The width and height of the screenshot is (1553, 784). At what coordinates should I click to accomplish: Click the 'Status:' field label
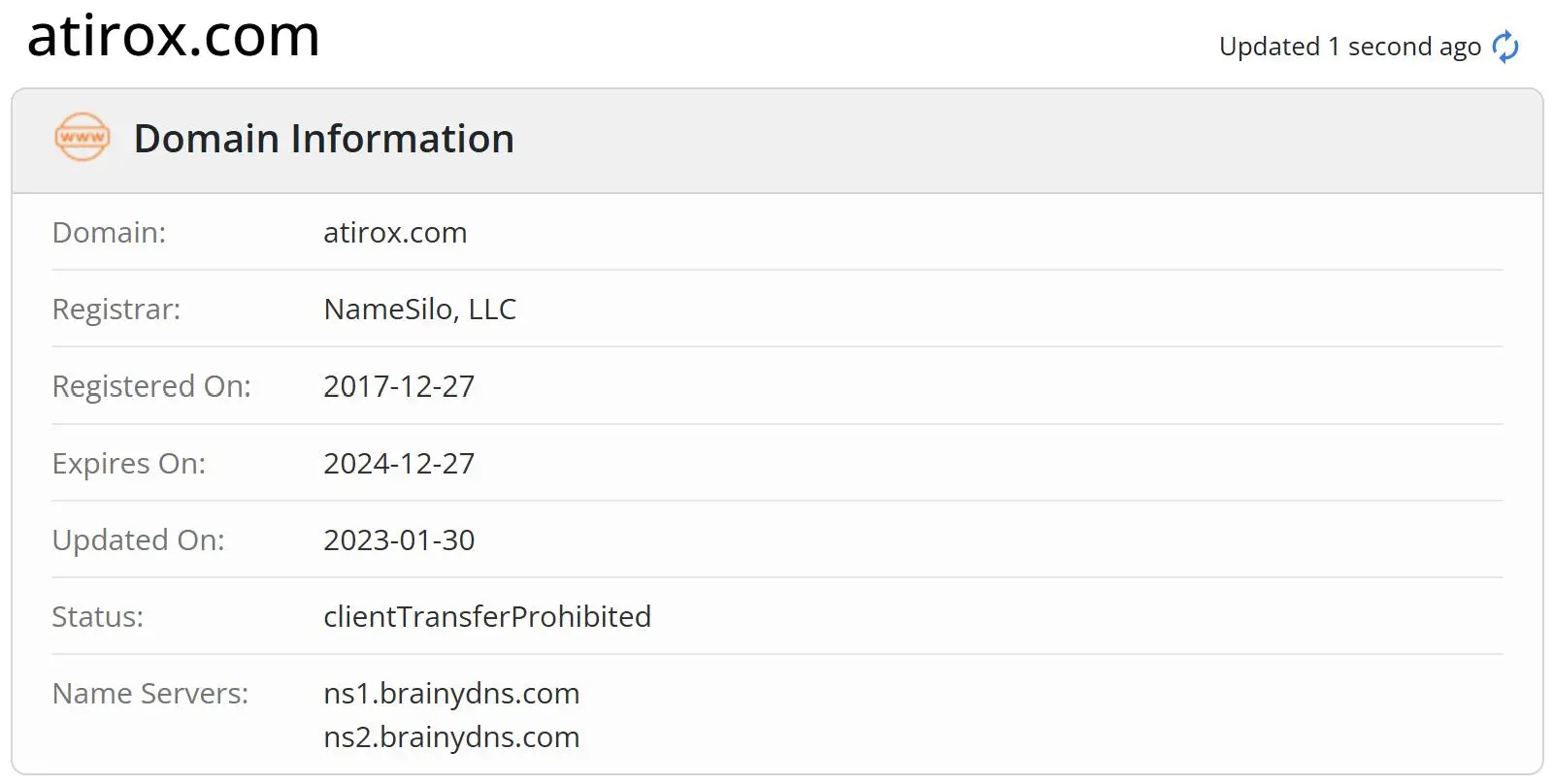(x=98, y=617)
